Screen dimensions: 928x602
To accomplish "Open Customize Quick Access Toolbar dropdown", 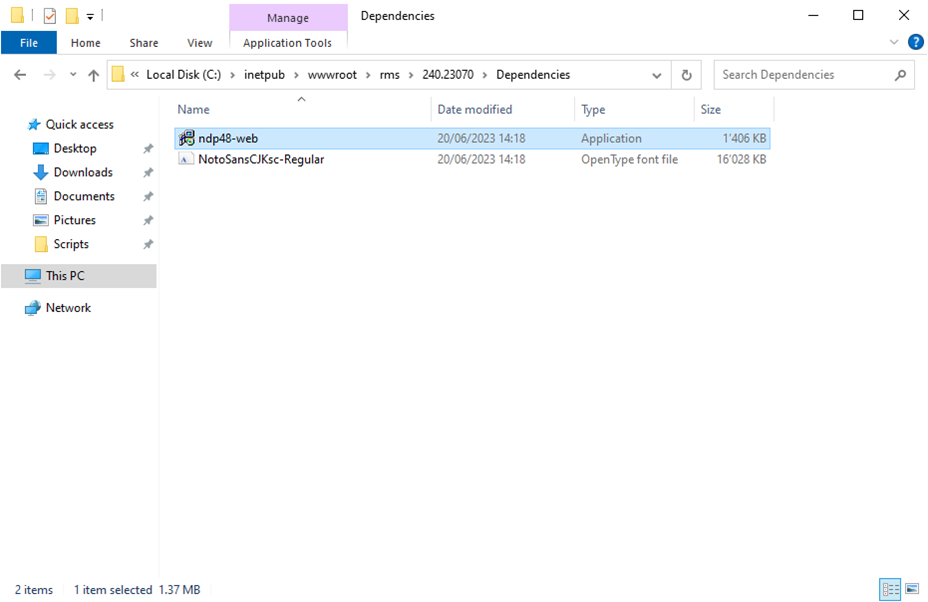I will click(x=90, y=16).
